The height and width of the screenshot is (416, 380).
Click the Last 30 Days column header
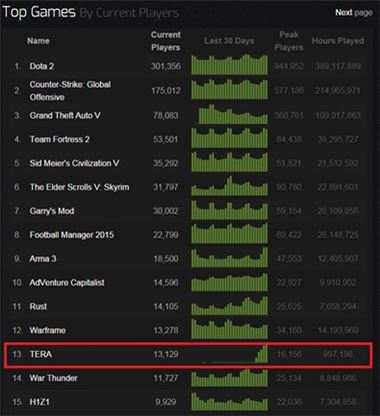[229, 41]
